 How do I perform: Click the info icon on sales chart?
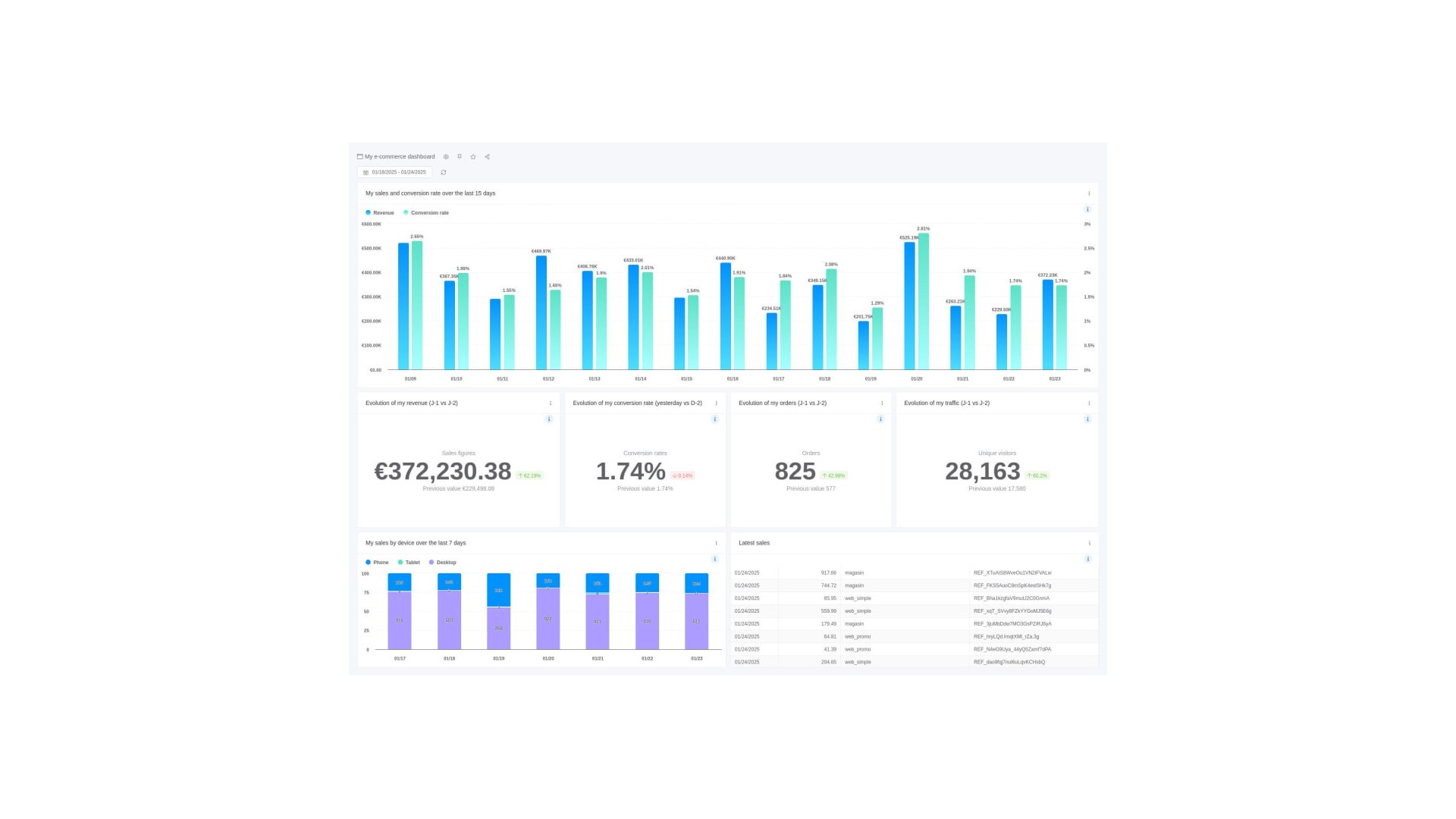1087,209
